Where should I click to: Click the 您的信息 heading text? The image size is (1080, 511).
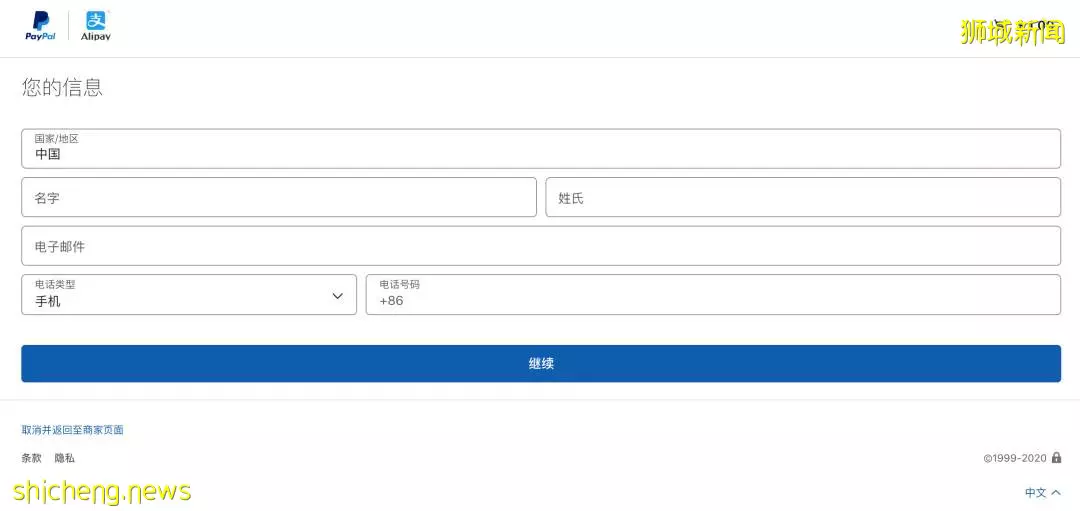[62, 87]
